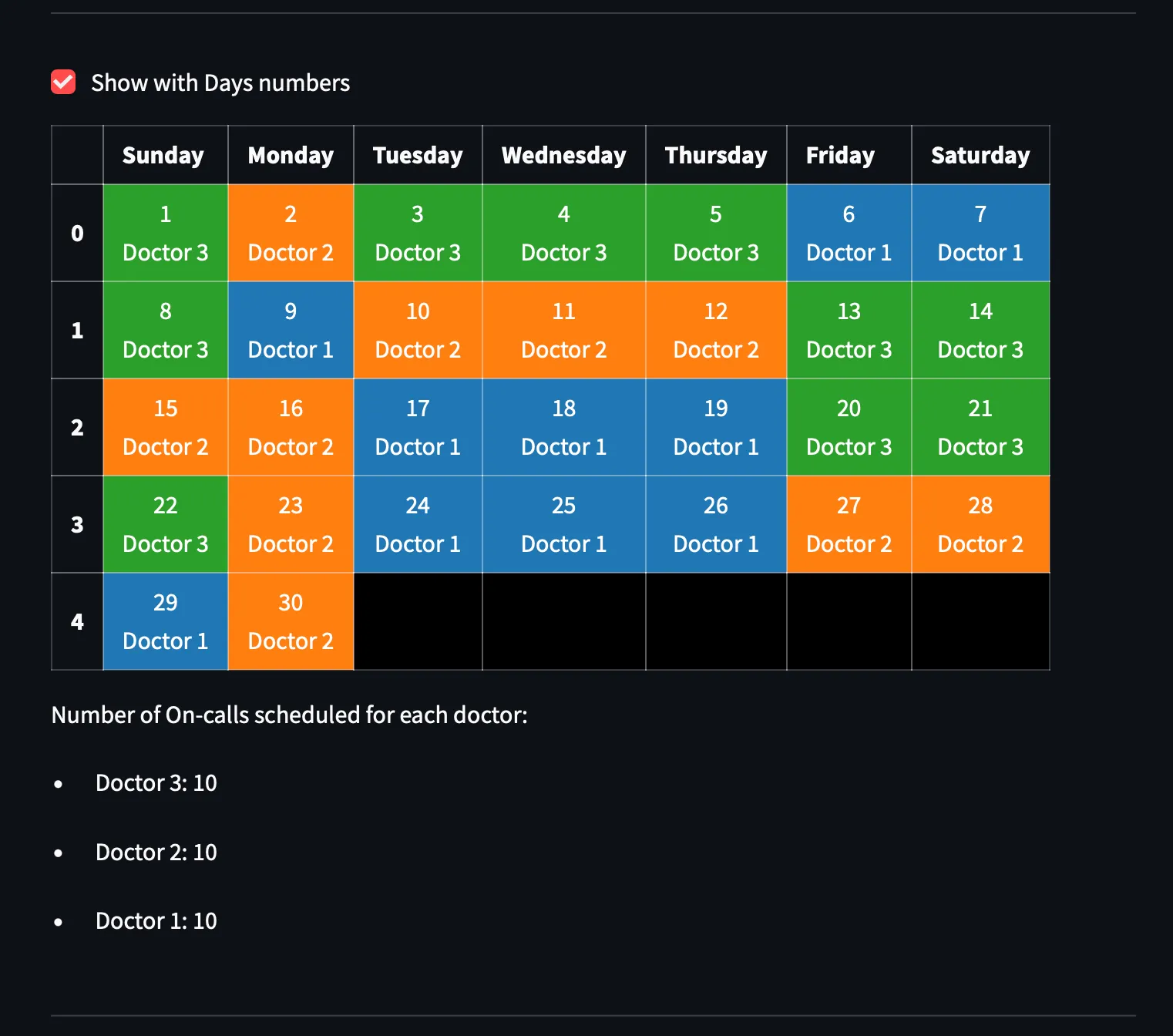Select day 9 with Doctor 1

(291, 330)
